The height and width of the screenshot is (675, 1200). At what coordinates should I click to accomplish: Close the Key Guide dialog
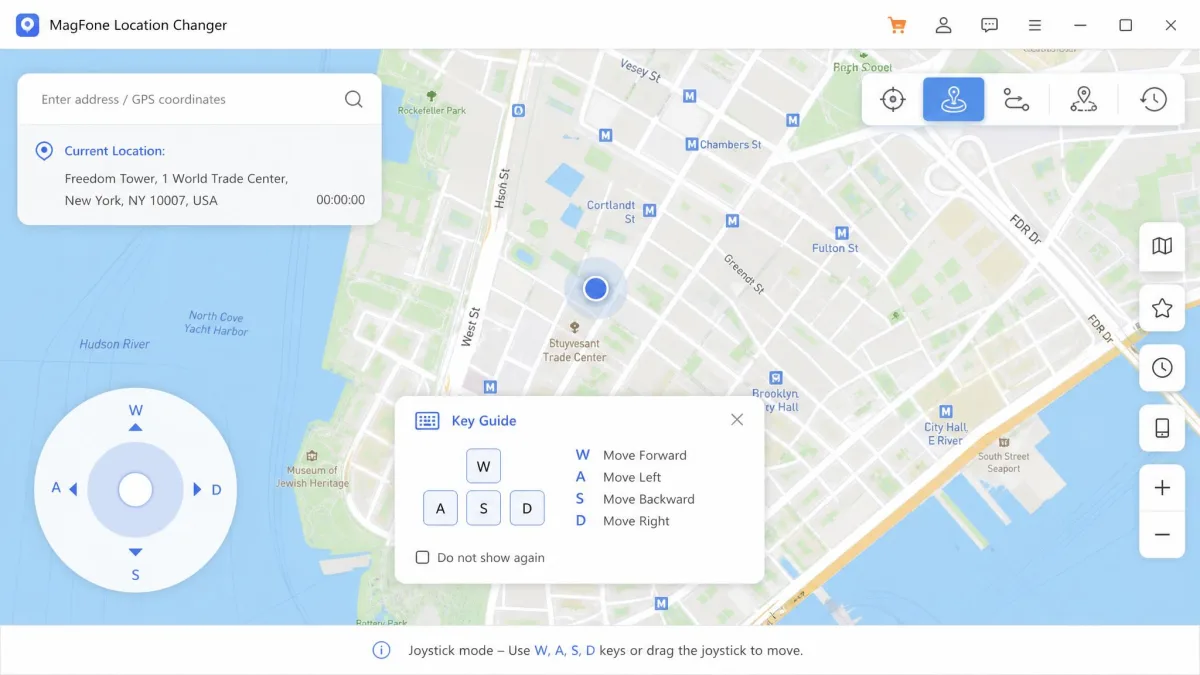(x=737, y=420)
